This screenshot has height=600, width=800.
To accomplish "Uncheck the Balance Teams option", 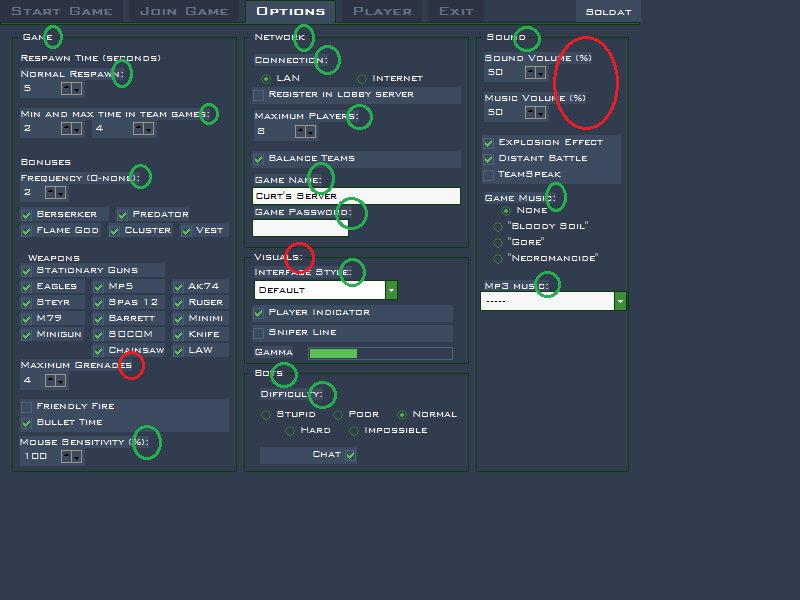I will (x=259, y=158).
